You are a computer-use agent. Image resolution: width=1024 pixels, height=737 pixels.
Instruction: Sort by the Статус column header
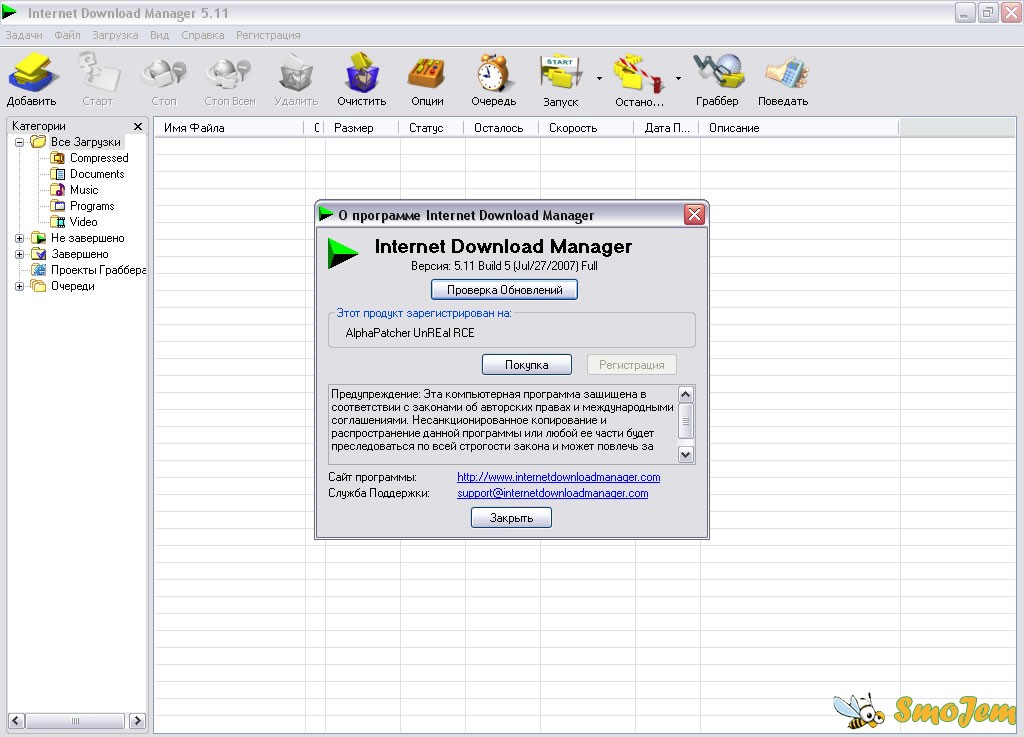(431, 128)
